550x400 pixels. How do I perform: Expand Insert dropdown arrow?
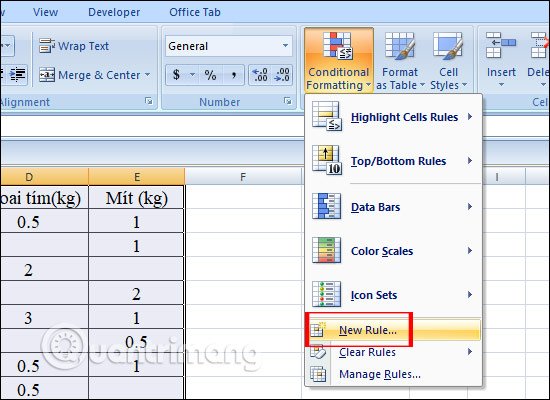(x=501, y=85)
